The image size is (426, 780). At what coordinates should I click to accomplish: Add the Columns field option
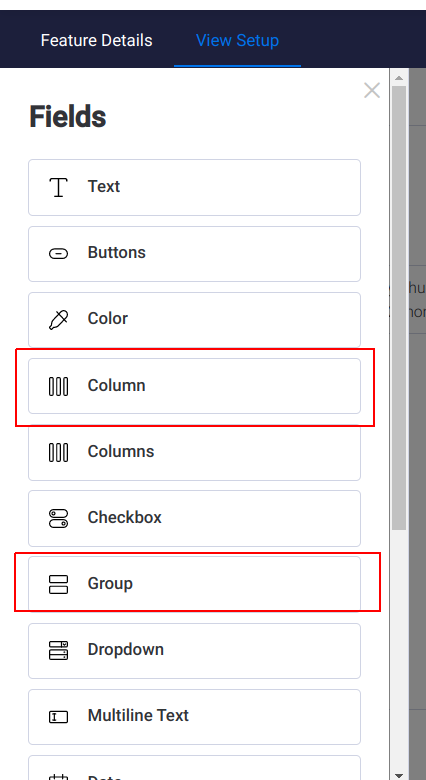click(x=194, y=452)
